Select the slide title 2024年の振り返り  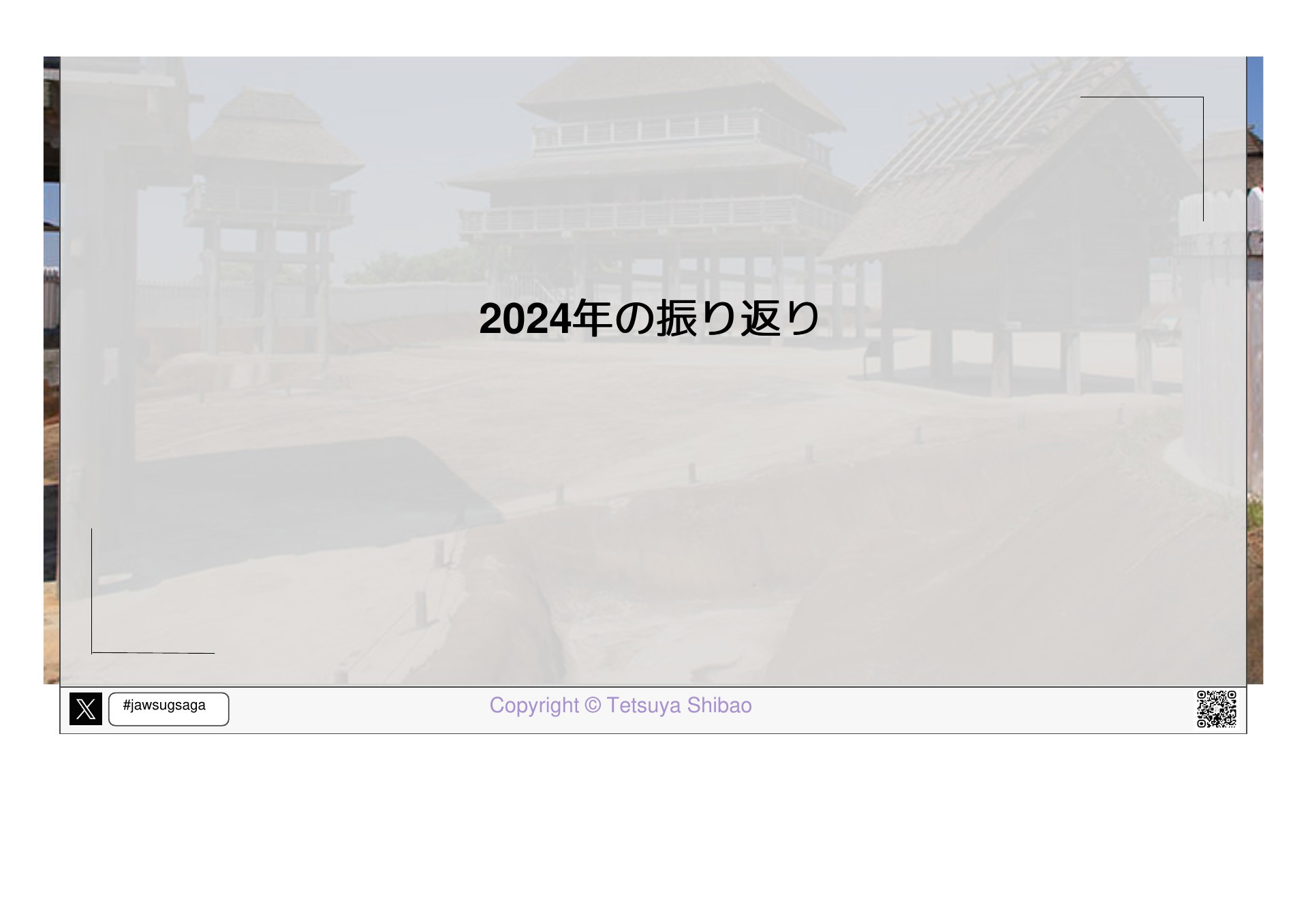tap(649, 319)
